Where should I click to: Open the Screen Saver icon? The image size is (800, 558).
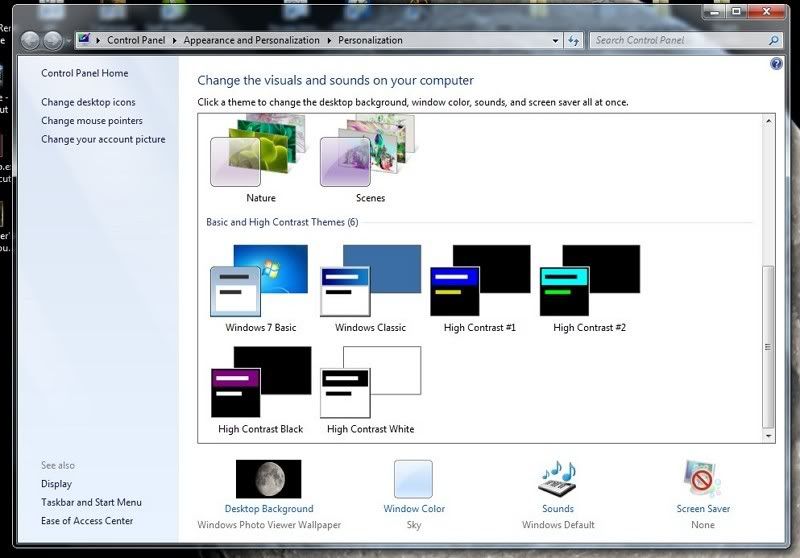point(703,478)
